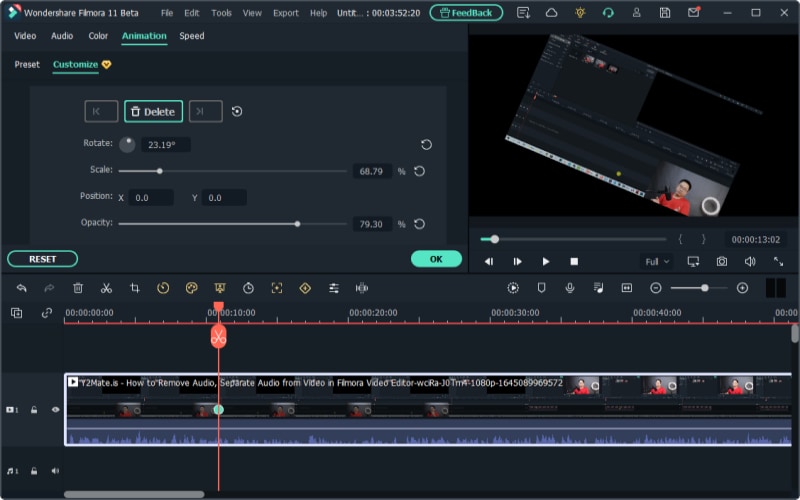Open the messages envelope icon
Viewport: 800px width, 500px height.
(693, 12)
